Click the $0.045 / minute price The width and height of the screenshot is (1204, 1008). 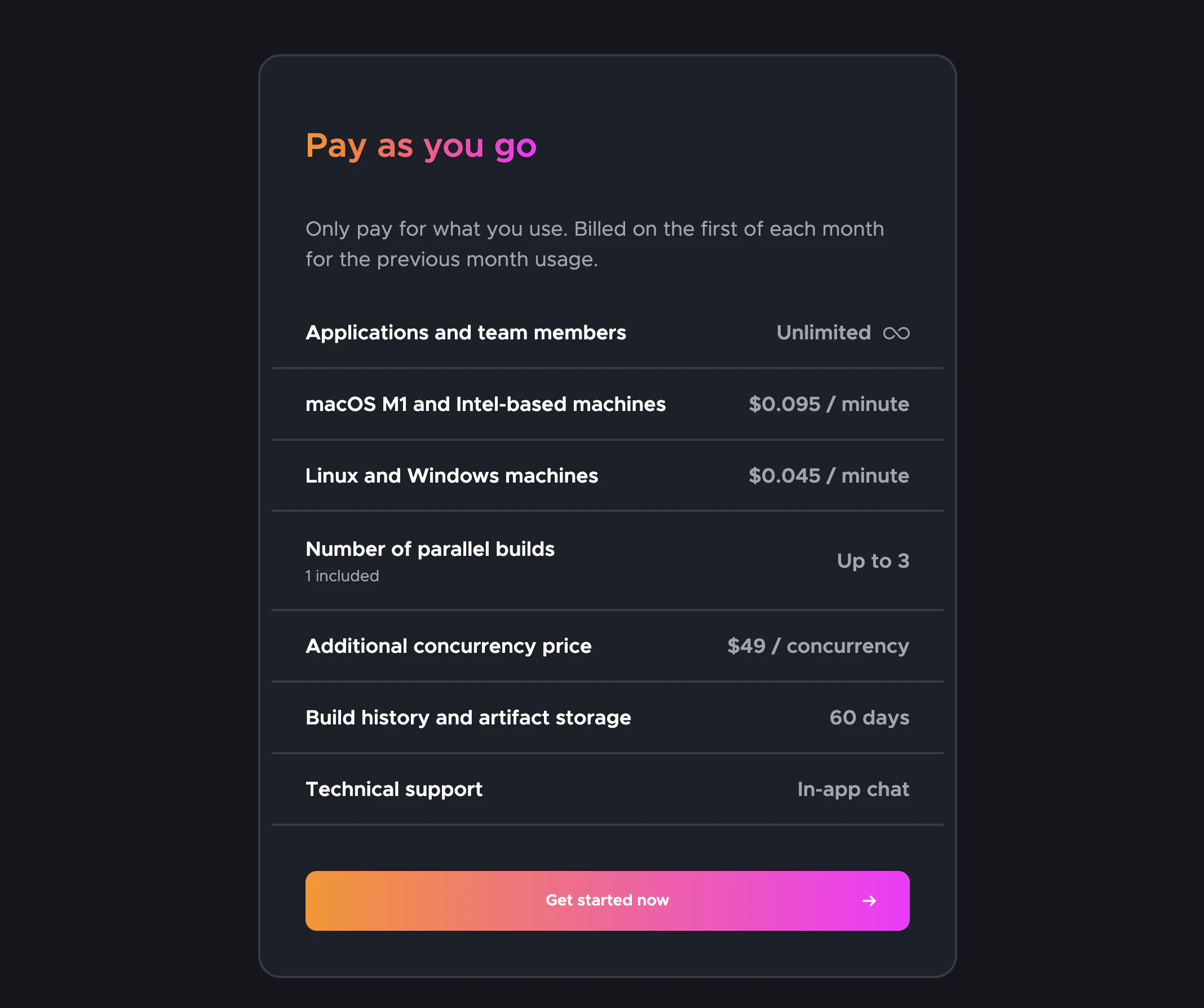(829, 476)
